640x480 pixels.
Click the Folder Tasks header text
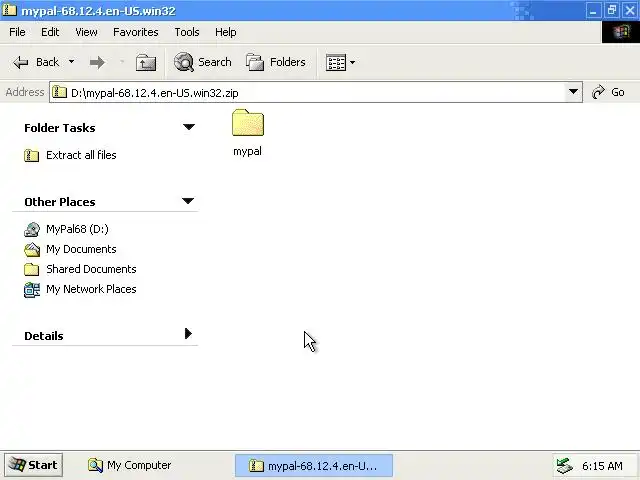(60, 128)
